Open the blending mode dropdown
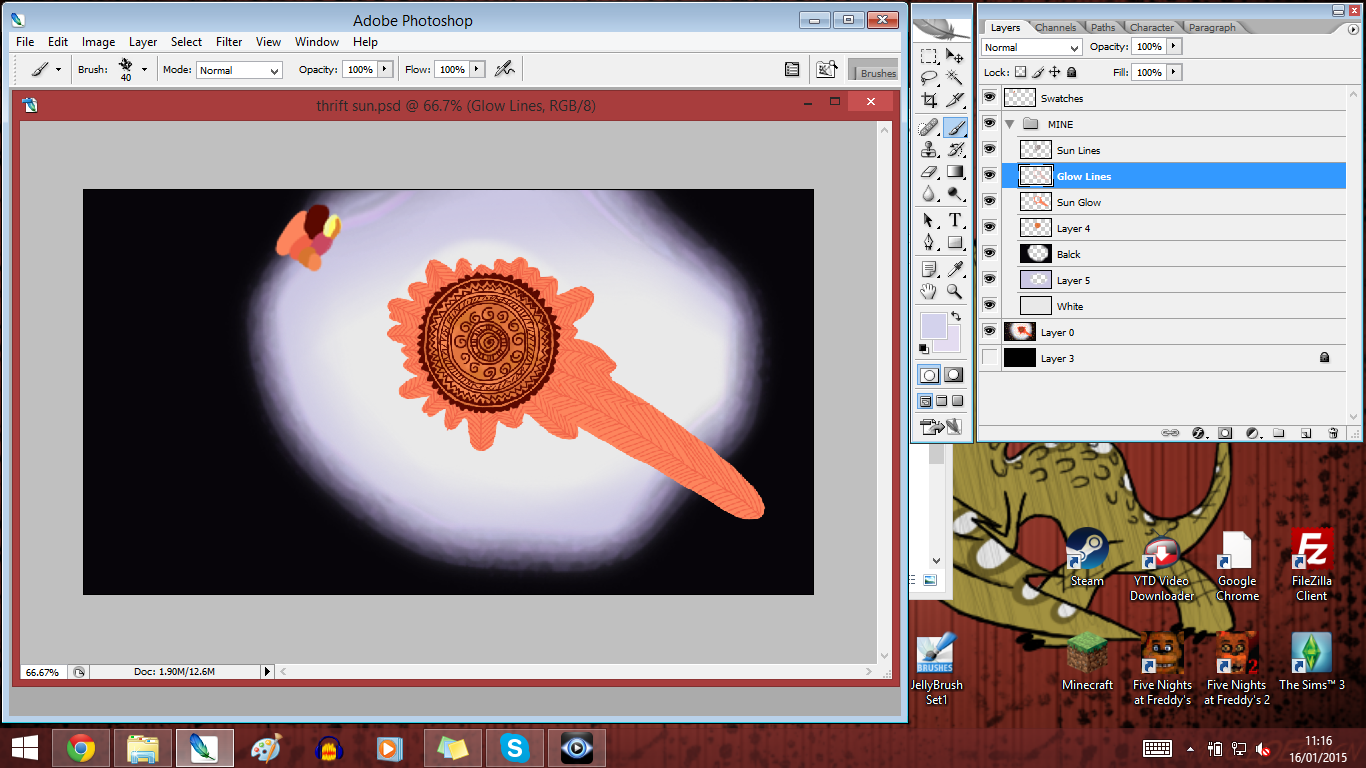 pyautogui.click(x=1030, y=47)
